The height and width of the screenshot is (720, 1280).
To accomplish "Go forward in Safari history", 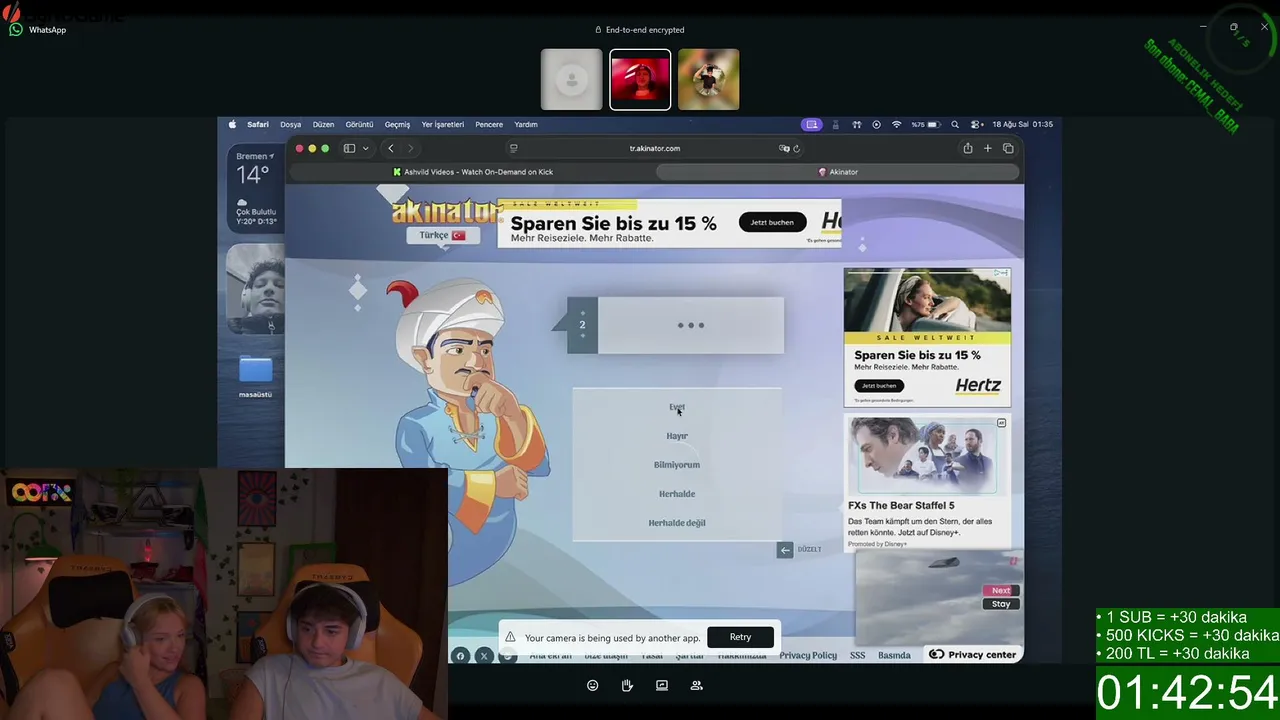I will pyautogui.click(x=410, y=148).
